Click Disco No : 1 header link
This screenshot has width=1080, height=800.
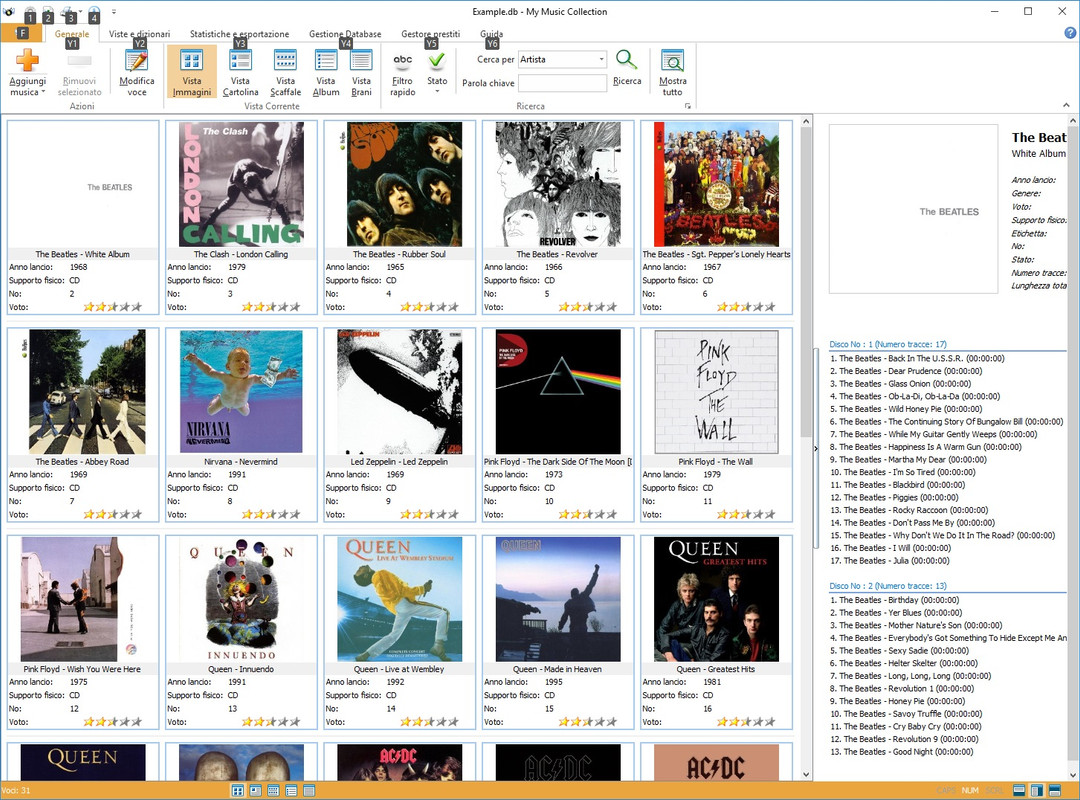point(888,344)
